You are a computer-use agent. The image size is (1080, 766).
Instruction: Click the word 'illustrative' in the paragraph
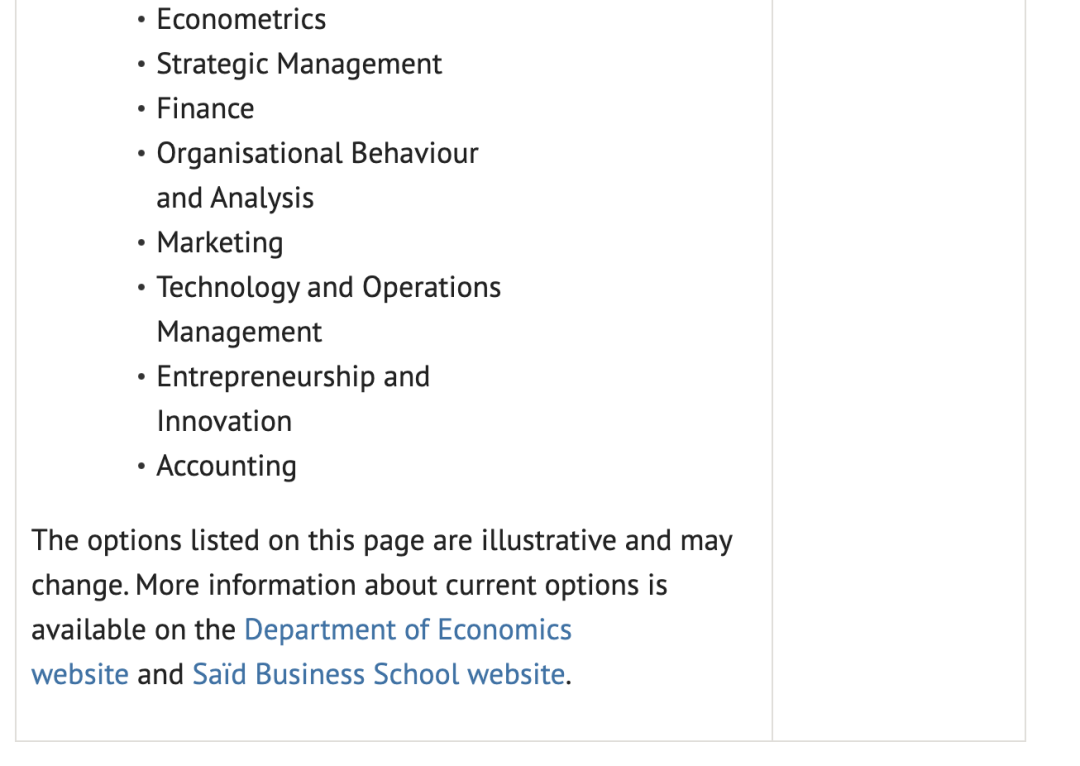pyautogui.click(x=549, y=541)
